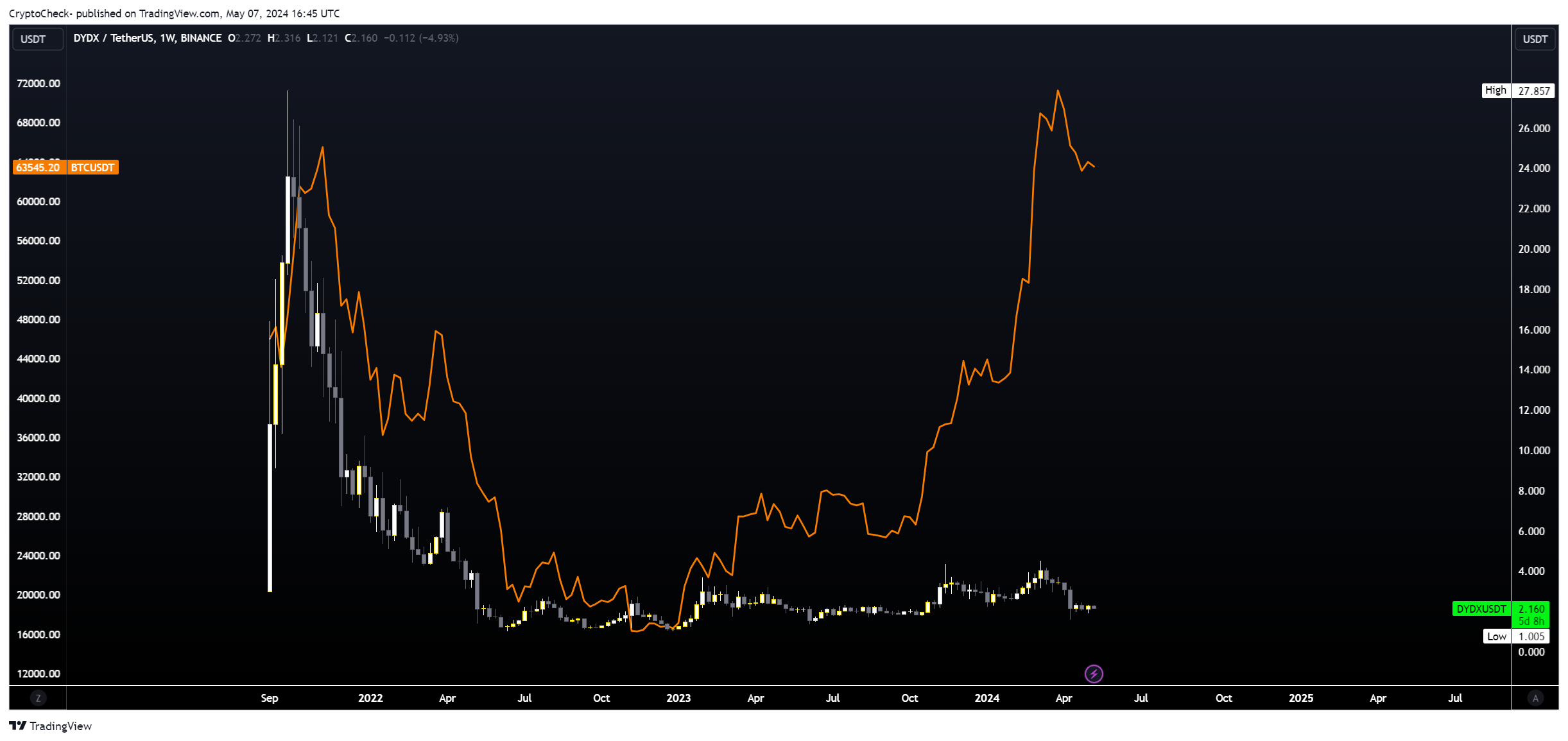Screen dimensions: 1568x741
Task: Click the Sep time axis label
Action: pyautogui.click(x=270, y=698)
